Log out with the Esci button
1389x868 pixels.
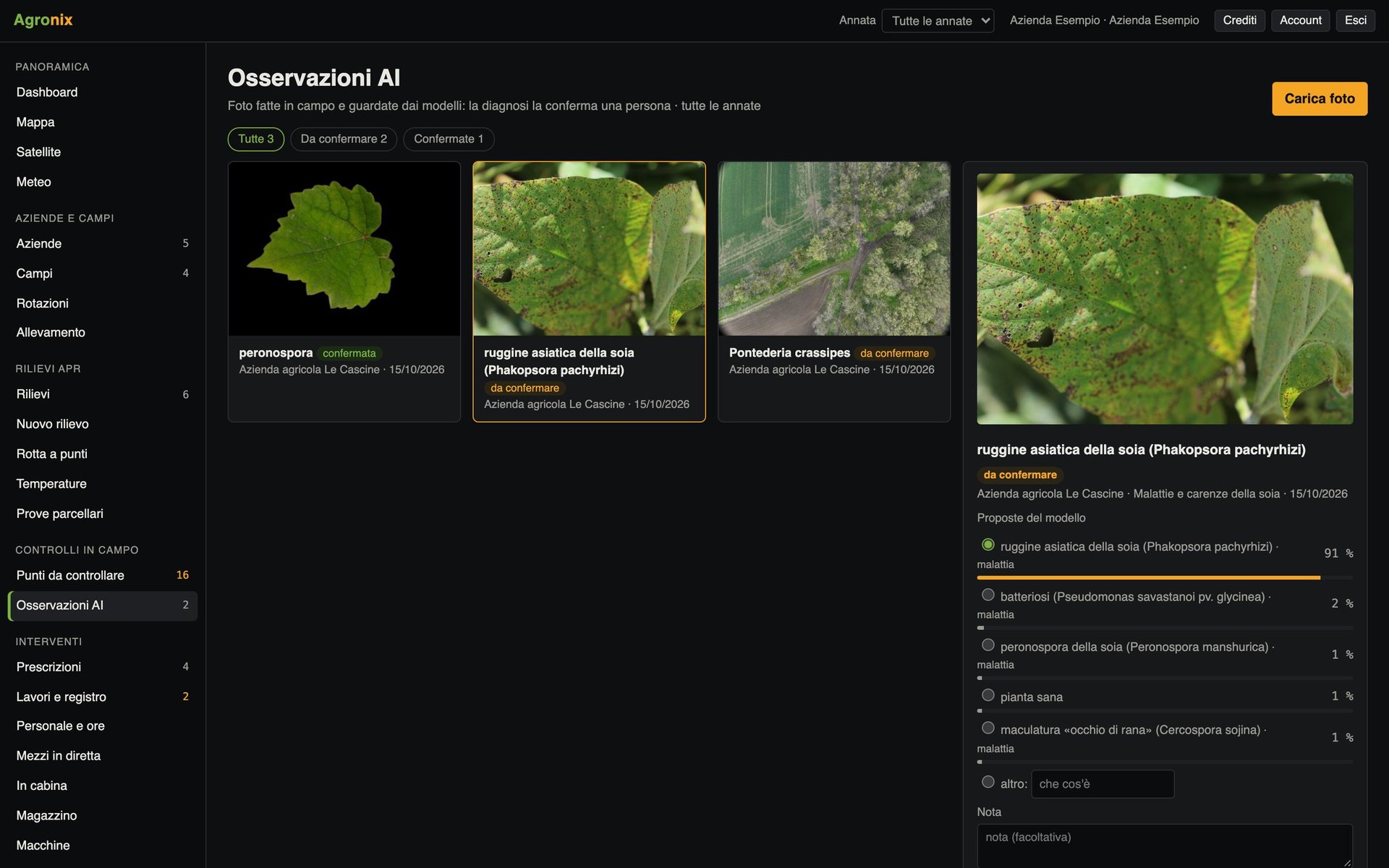pyautogui.click(x=1355, y=20)
